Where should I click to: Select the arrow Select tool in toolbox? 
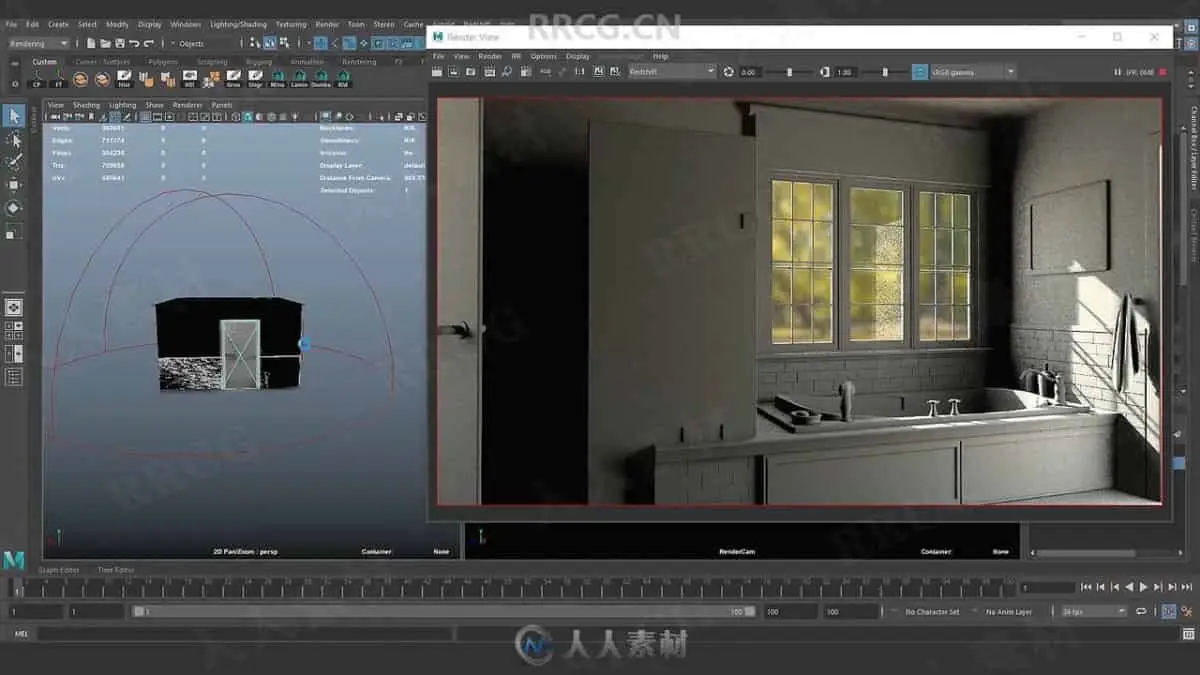click(14, 116)
